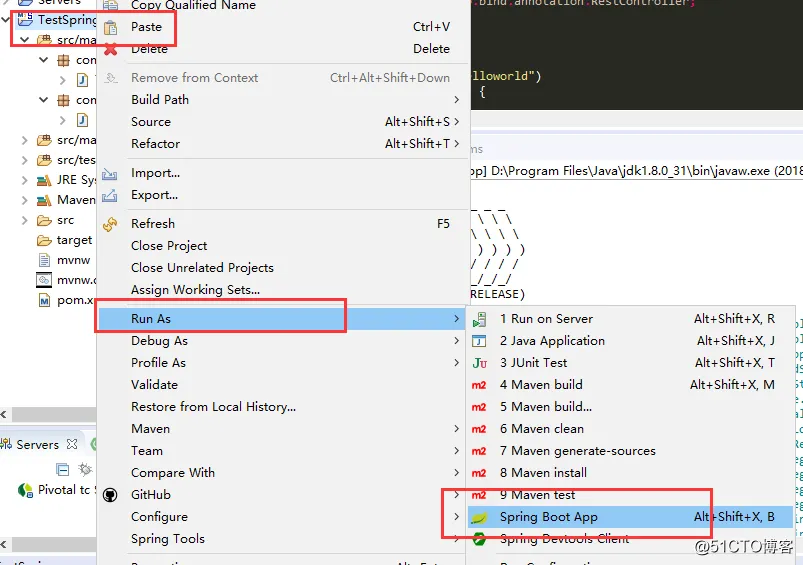The image size is (803, 565).
Task: Run 7 Maven generate-sources from submenu
Action: click(x=630, y=451)
